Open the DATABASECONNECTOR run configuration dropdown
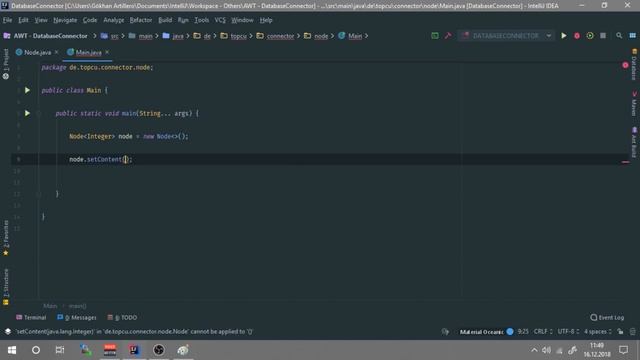Image resolution: width=640 pixels, height=360 pixels. pos(506,36)
